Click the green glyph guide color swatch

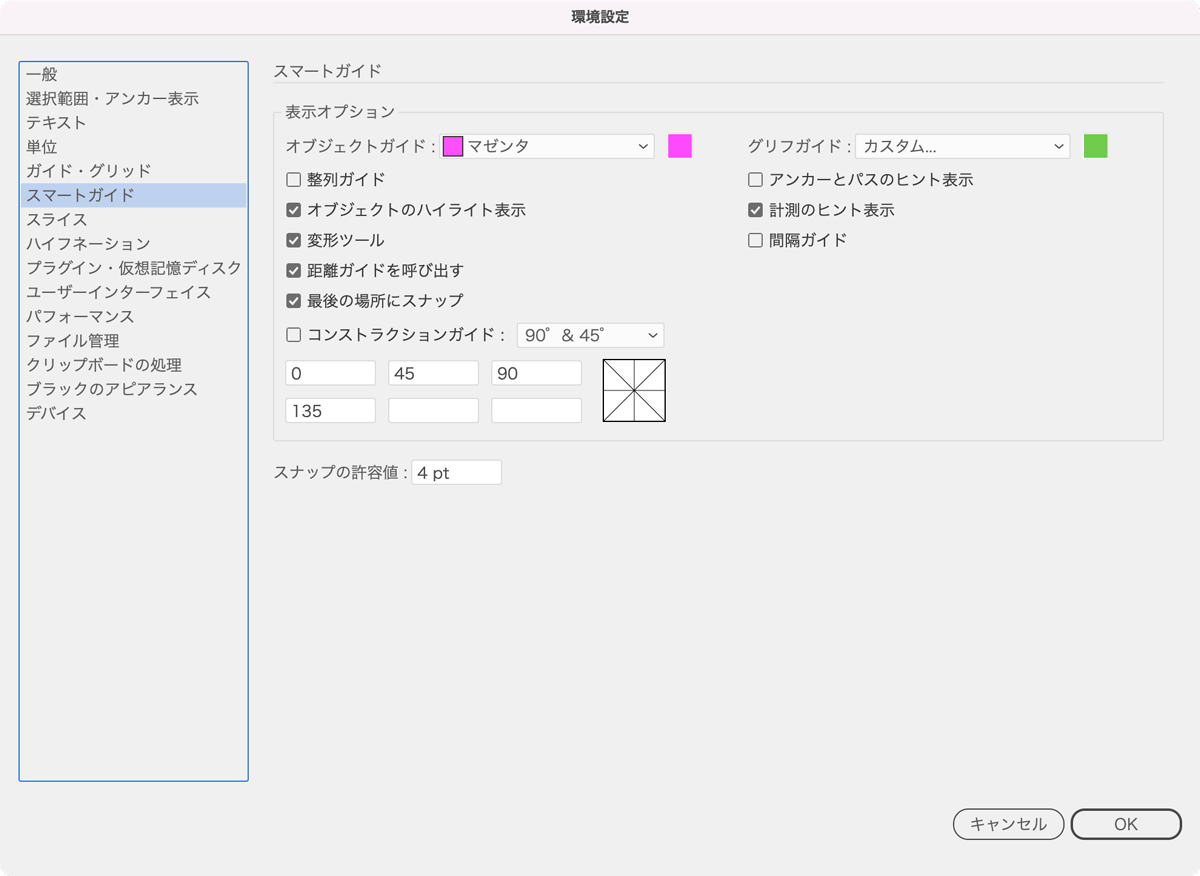pos(1096,146)
